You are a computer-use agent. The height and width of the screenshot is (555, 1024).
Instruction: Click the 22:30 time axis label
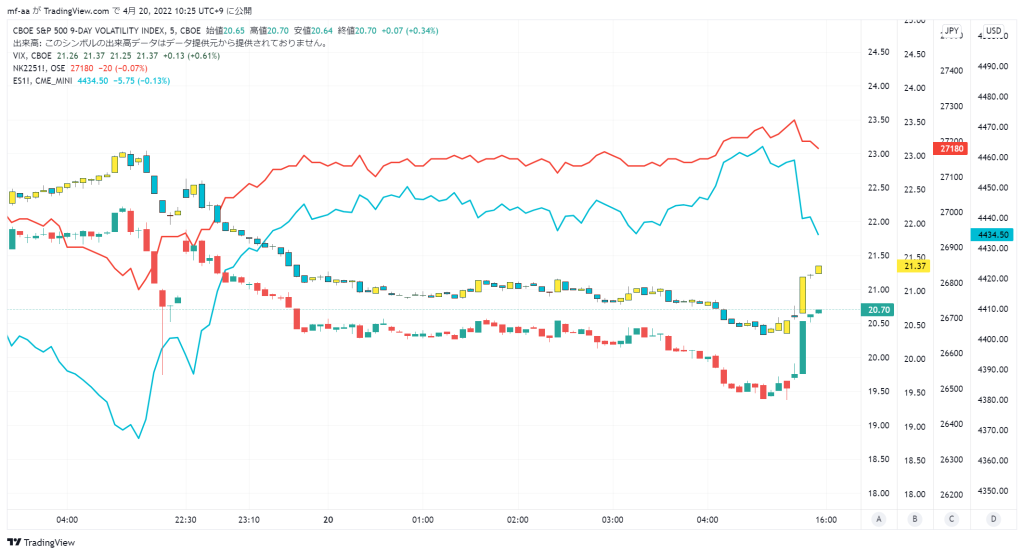185,520
